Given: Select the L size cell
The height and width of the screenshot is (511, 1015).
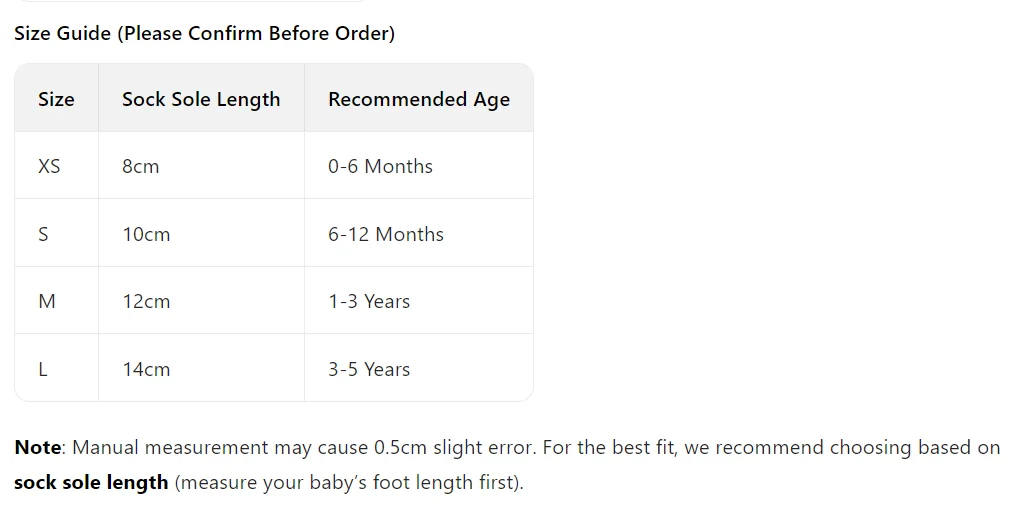Looking at the screenshot, I should (56, 369).
